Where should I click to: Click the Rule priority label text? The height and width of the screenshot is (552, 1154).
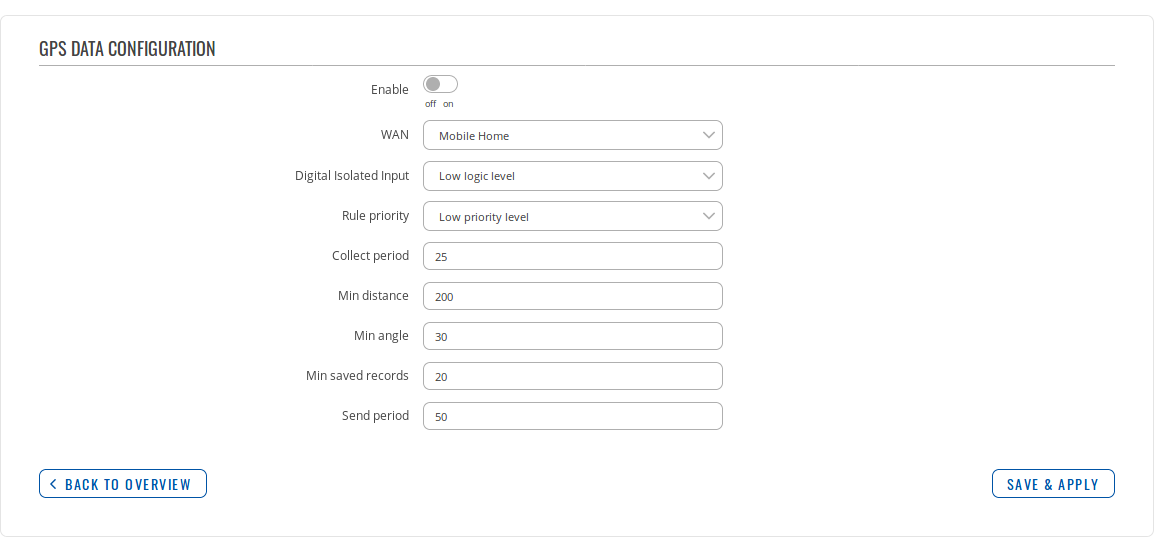coord(375,216)
